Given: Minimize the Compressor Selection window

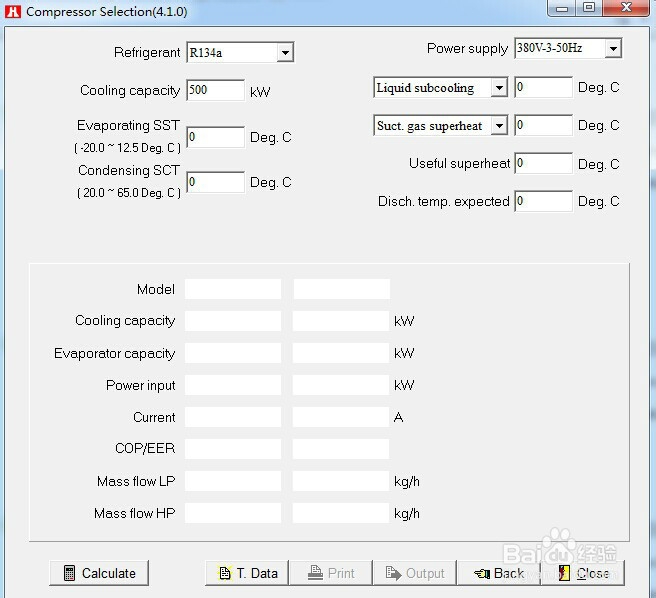Looking at the screenshot, I should (x=562, y=8).
